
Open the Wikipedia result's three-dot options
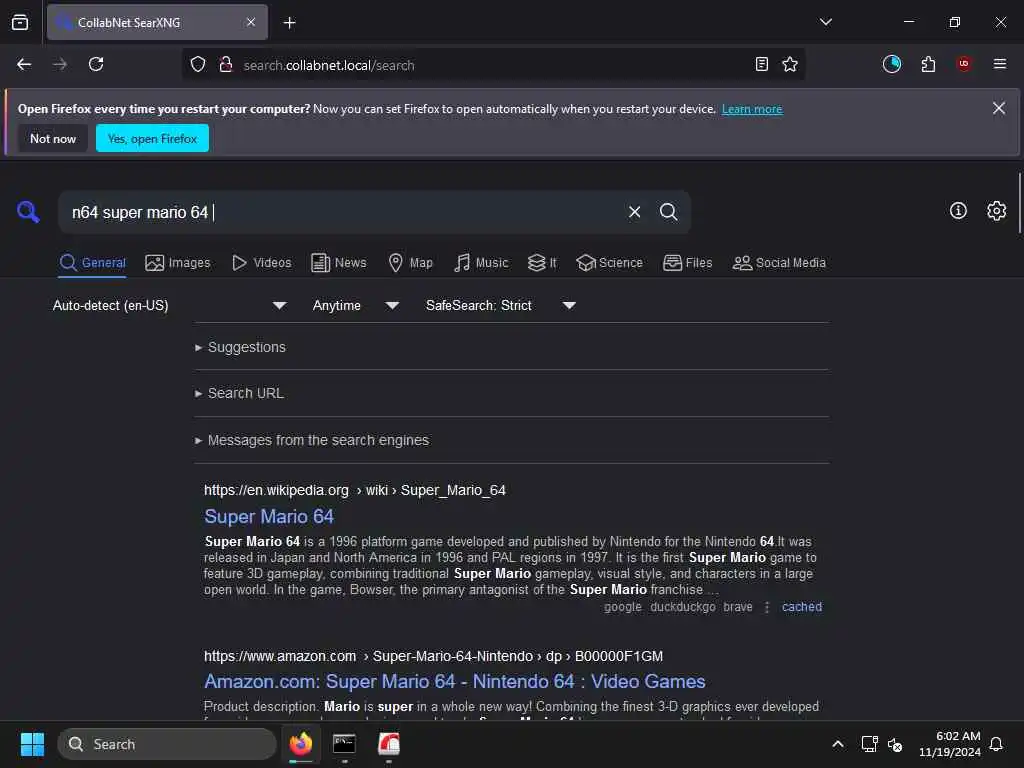tap(767, 607)
